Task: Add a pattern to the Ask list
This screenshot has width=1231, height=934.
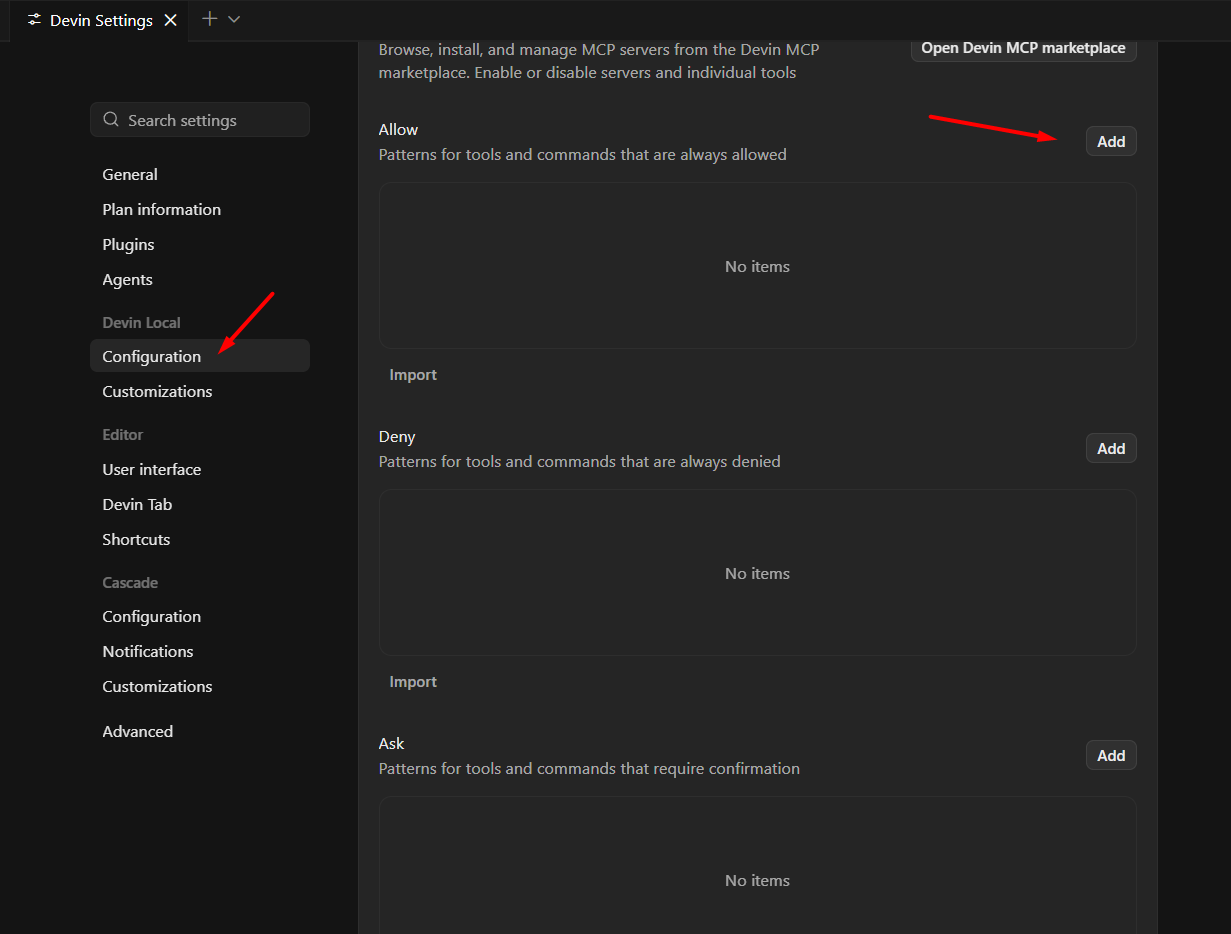Action: 1111,756
